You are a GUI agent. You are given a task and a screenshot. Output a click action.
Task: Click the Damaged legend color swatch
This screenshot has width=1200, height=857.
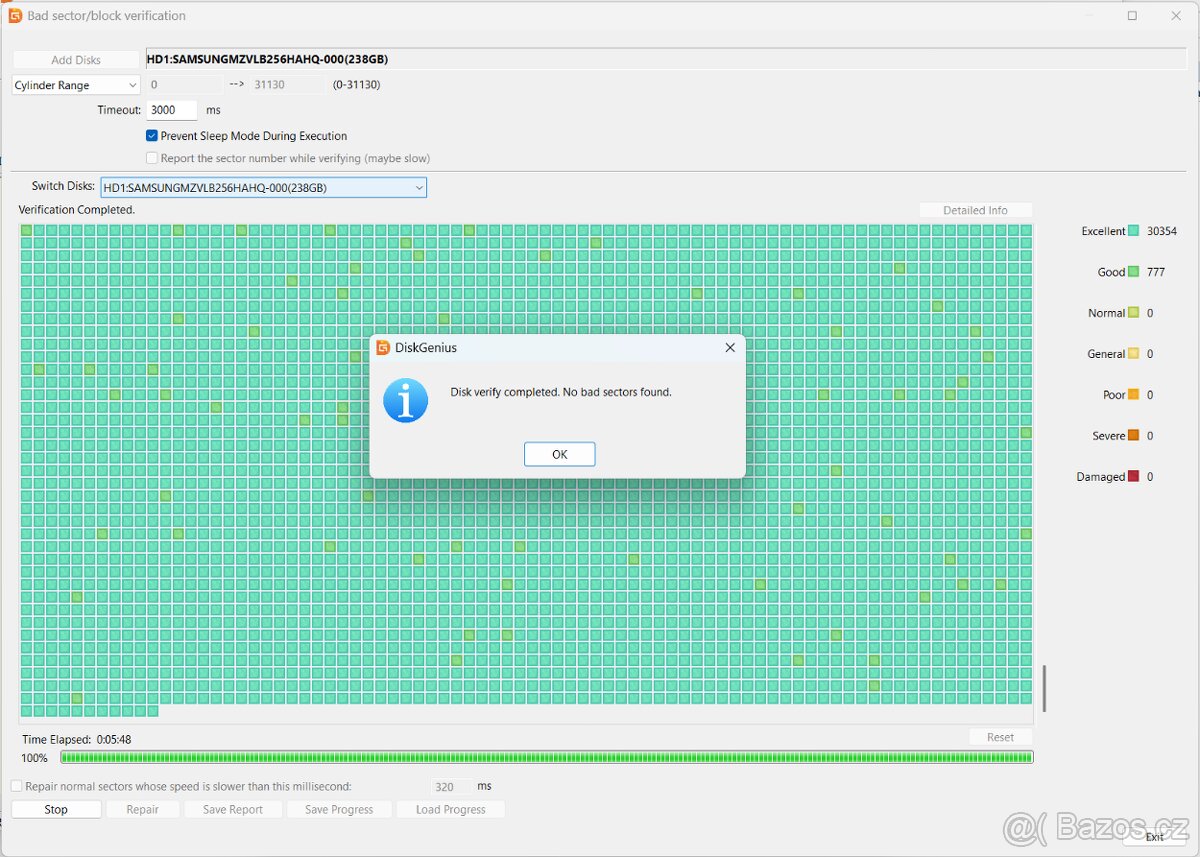tap(1133, 477)
